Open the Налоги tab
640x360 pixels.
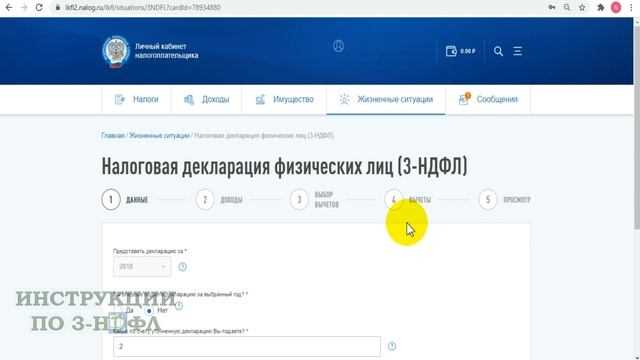click(136, 100)
